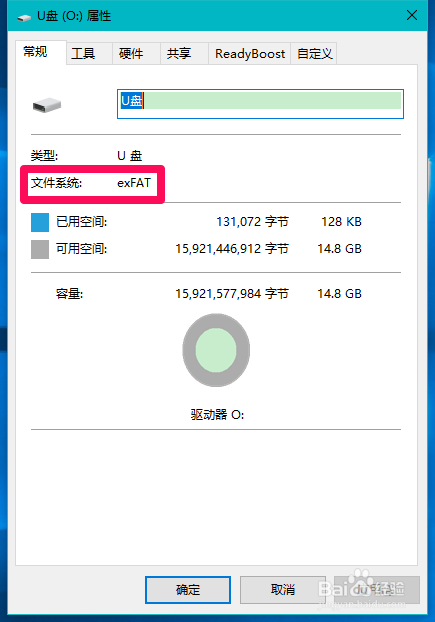The image size is (435, 622).
Task: Click the blue used space swatch
Action: pos(40,222)
